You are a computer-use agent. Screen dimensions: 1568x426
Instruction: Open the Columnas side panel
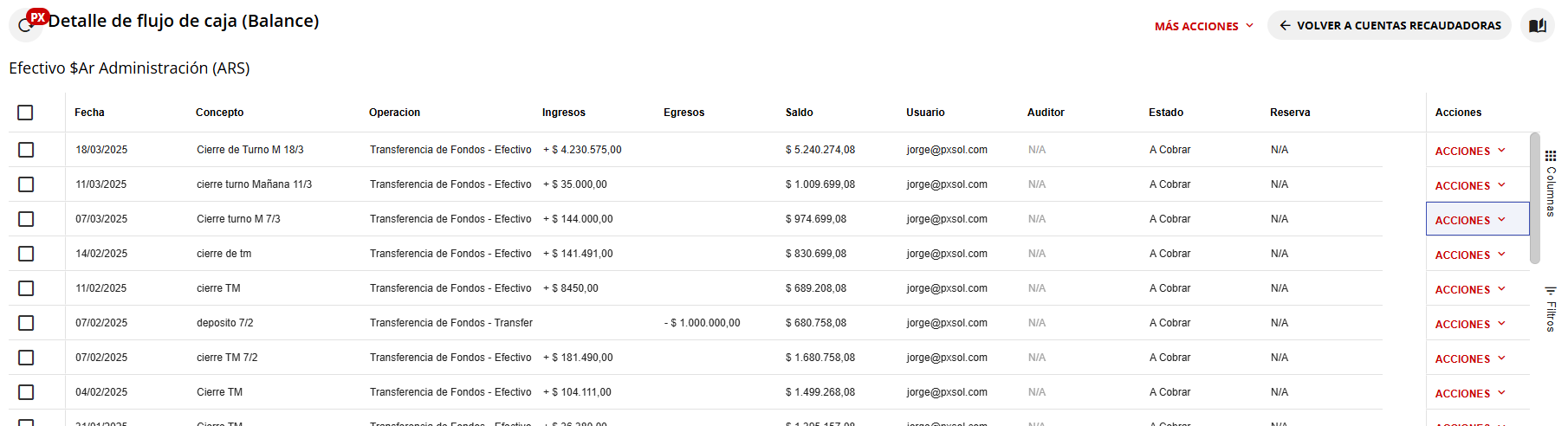(1551, 184)
